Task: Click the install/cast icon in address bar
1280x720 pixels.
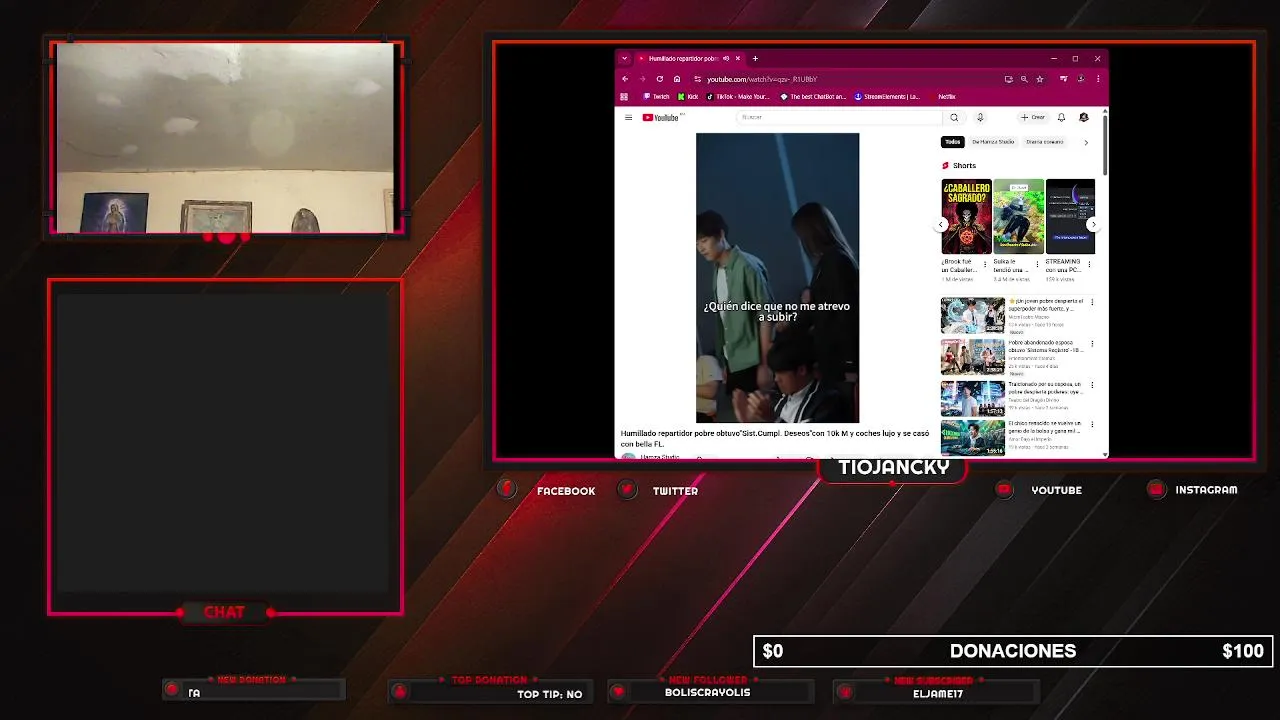Action: coord(1008,79)
